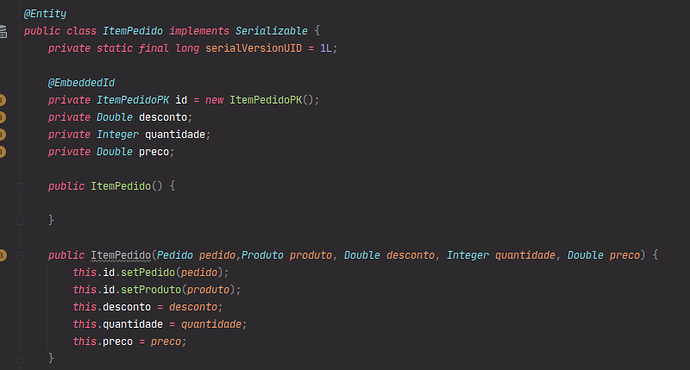Click the setPedido method call

click(147, 273)
